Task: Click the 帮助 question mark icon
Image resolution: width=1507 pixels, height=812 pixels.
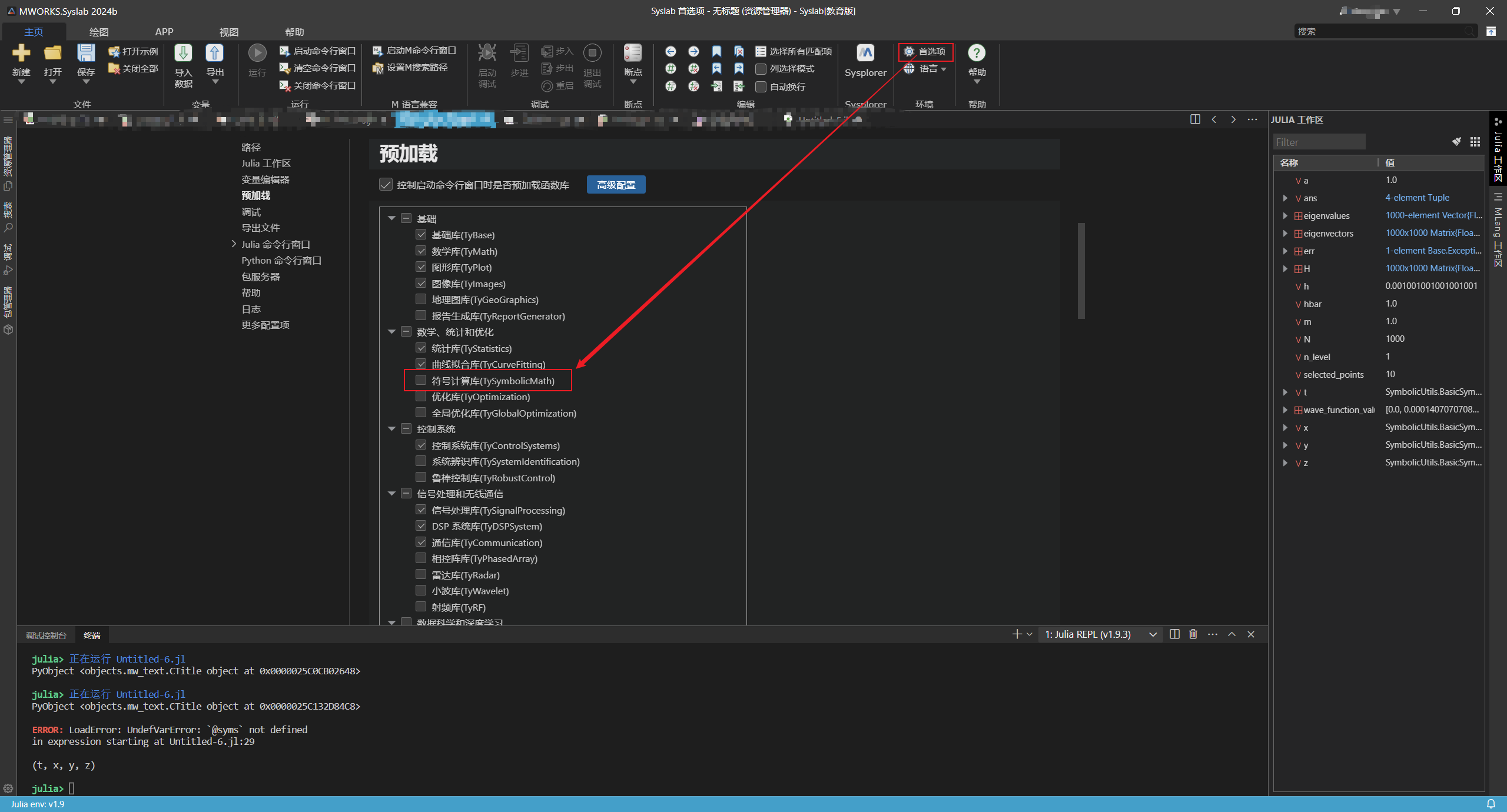Action: tap(977, 53)
